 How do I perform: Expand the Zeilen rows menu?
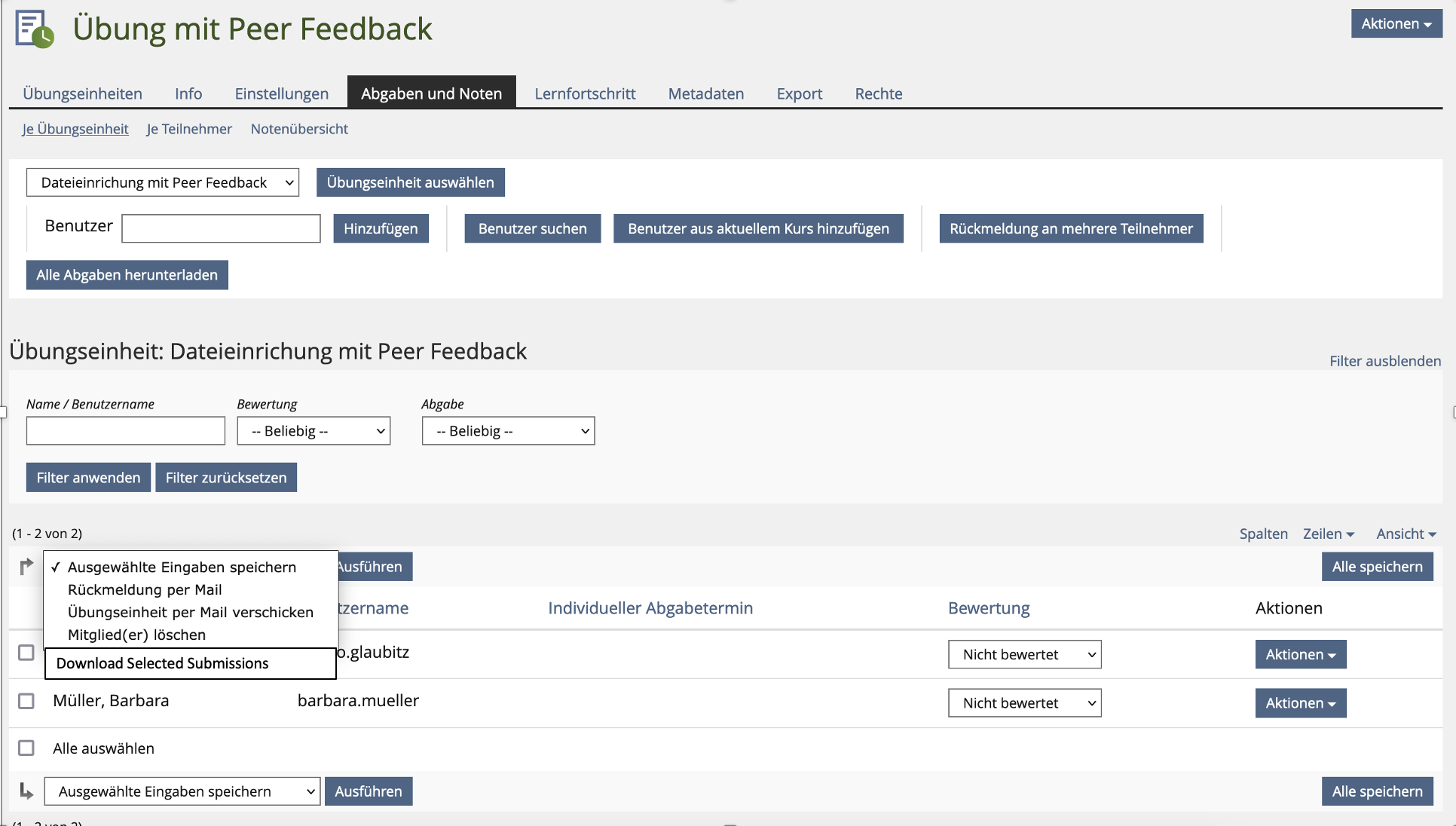[x=1328, y=534]
